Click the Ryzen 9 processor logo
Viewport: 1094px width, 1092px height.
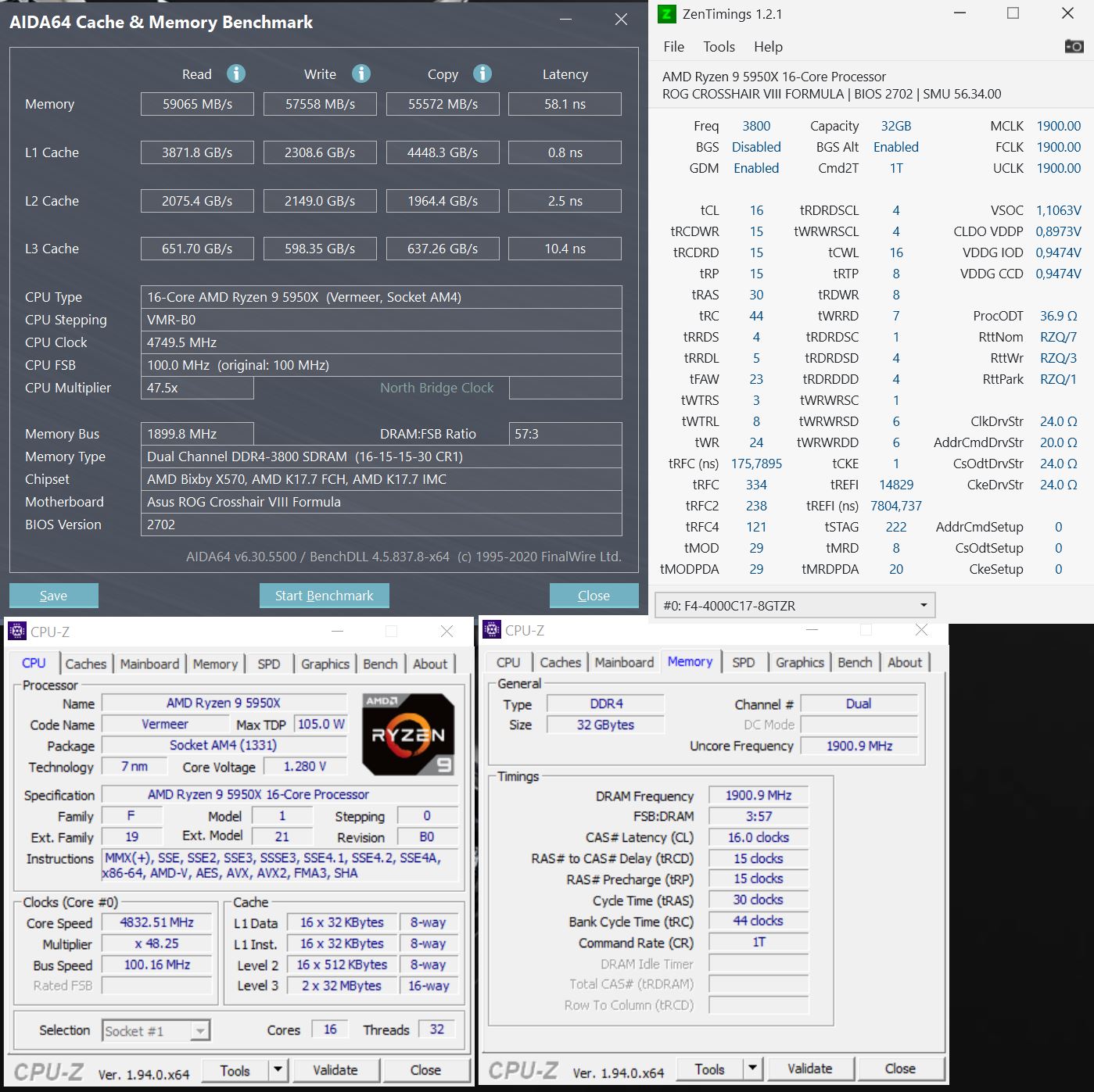pyautogui.click(x=408, y=734)
